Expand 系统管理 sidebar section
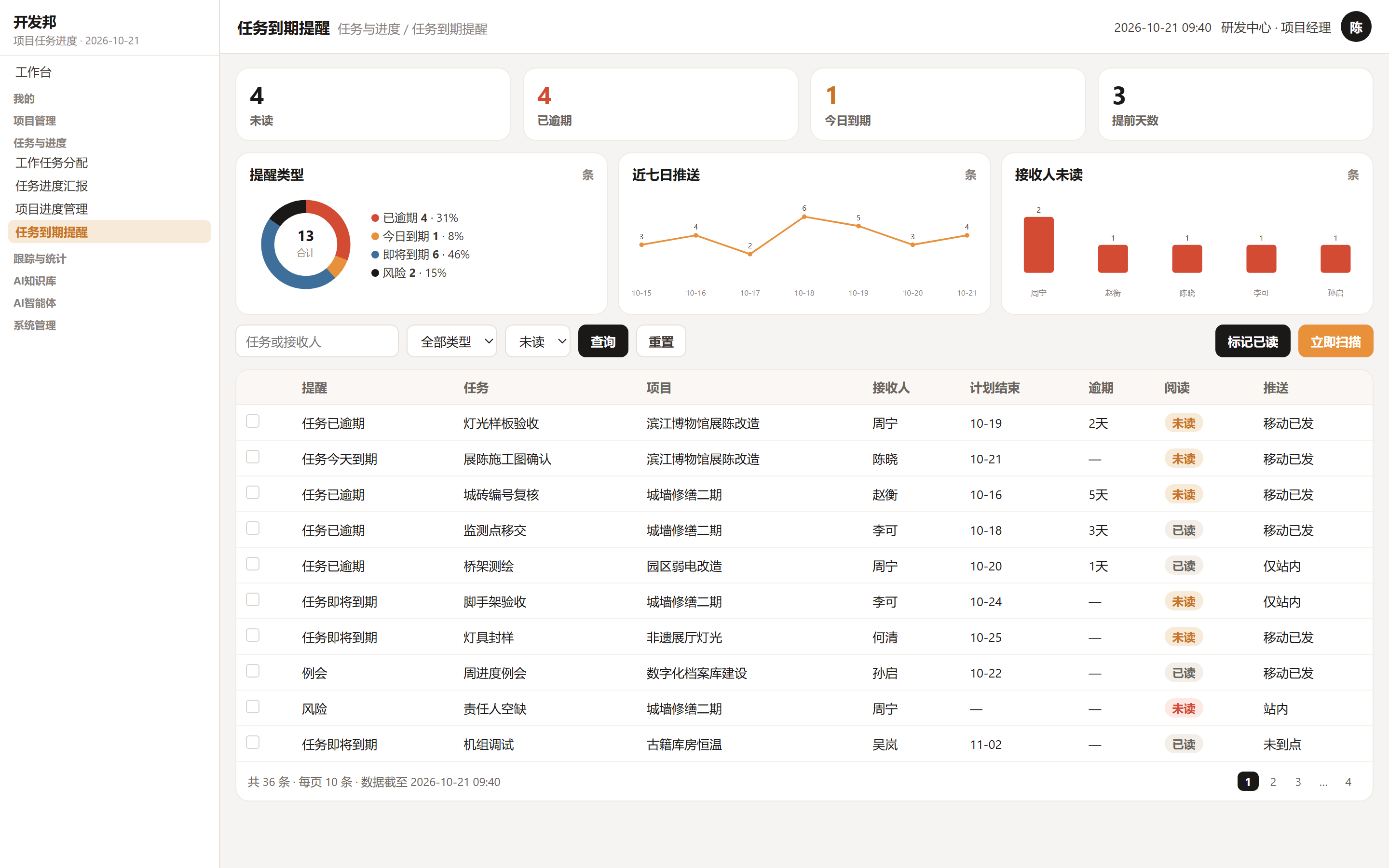This screenshot has width=1389, height=868. coord(34,325)
